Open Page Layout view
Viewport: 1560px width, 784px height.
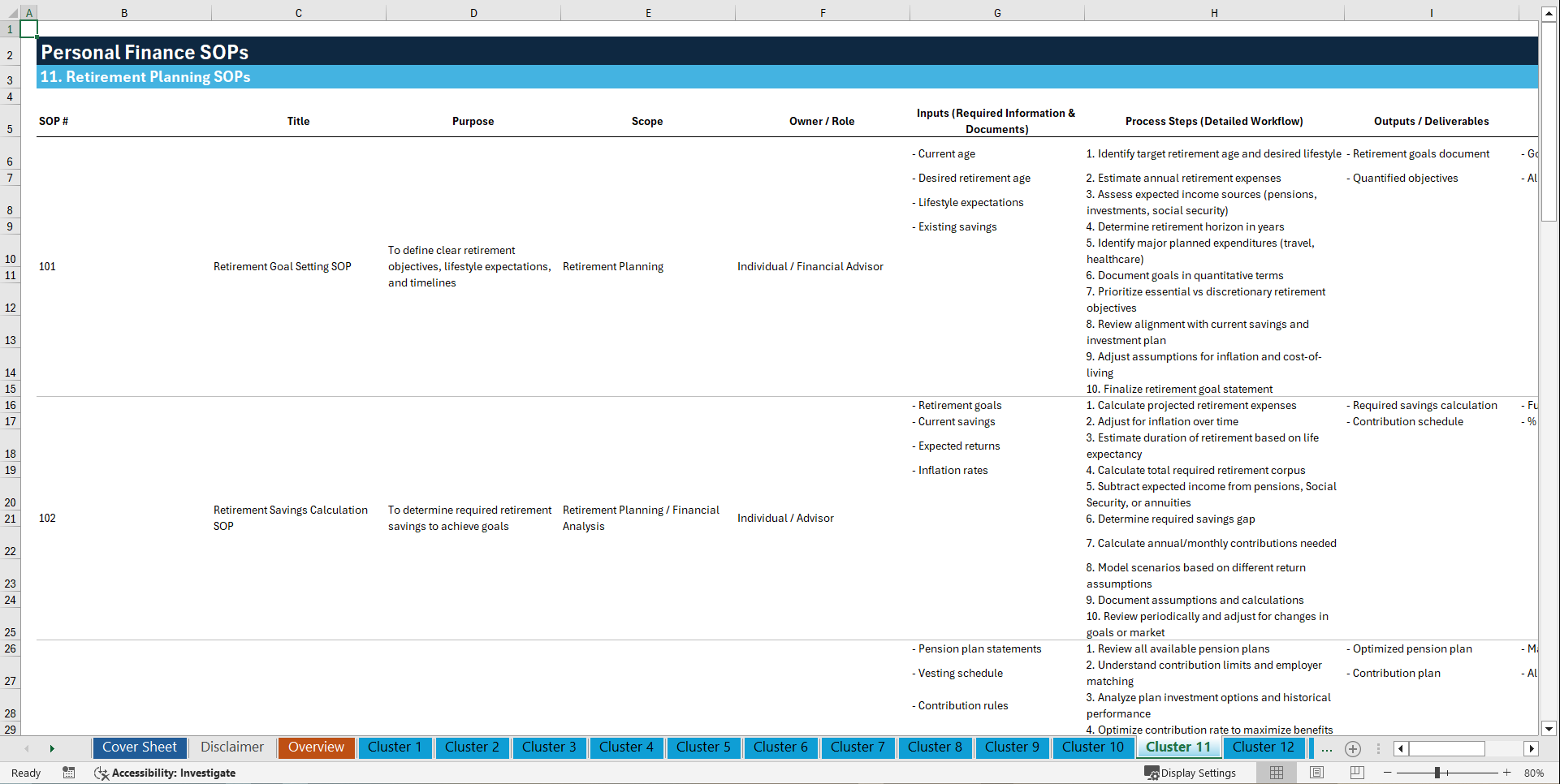[1316, 773]
